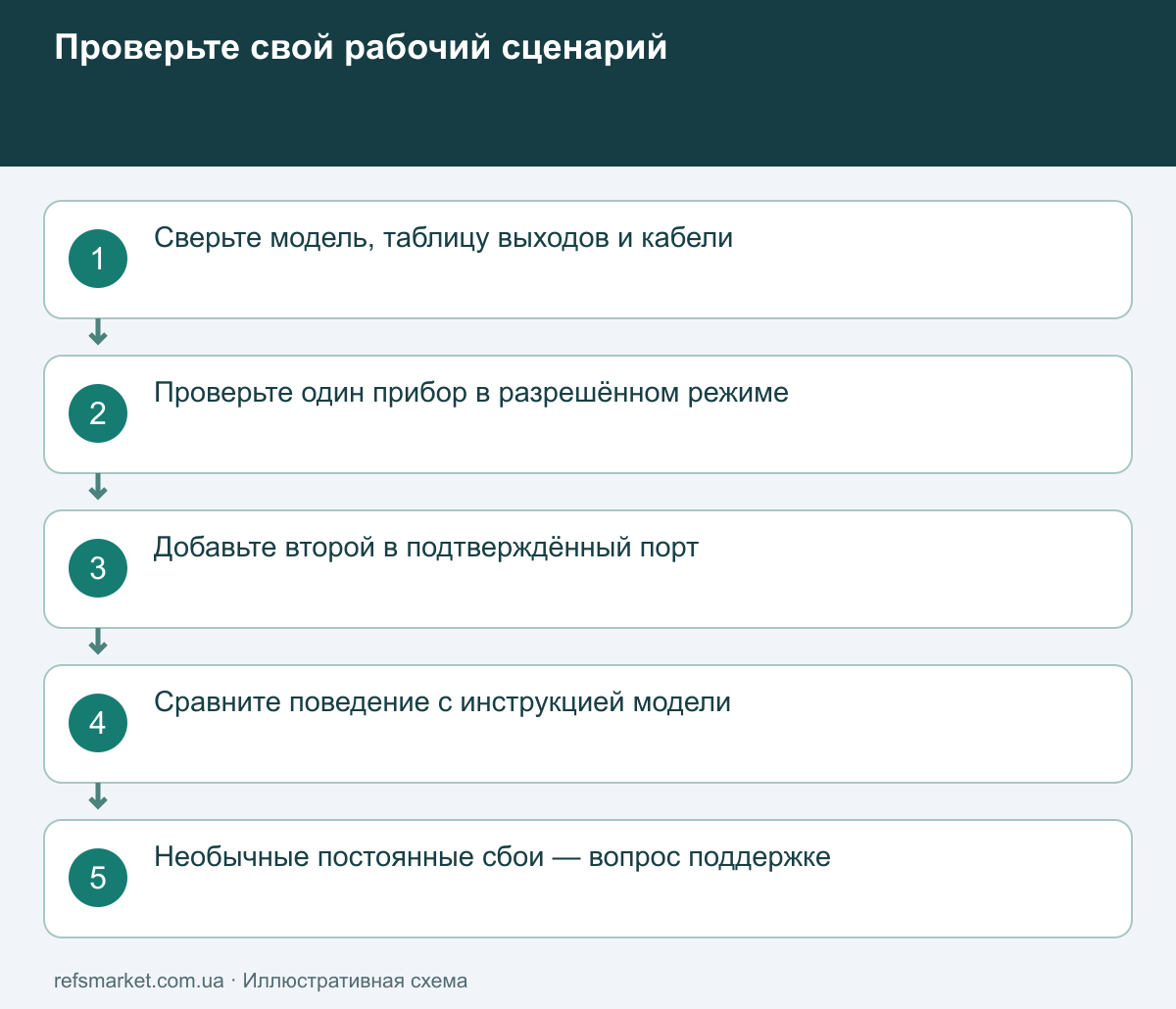Select the card "Добавьте второй в подтверждённый порт"
Viewport: 1176px width, 1009px height.
pyautogui.click(x=588, y=569)
